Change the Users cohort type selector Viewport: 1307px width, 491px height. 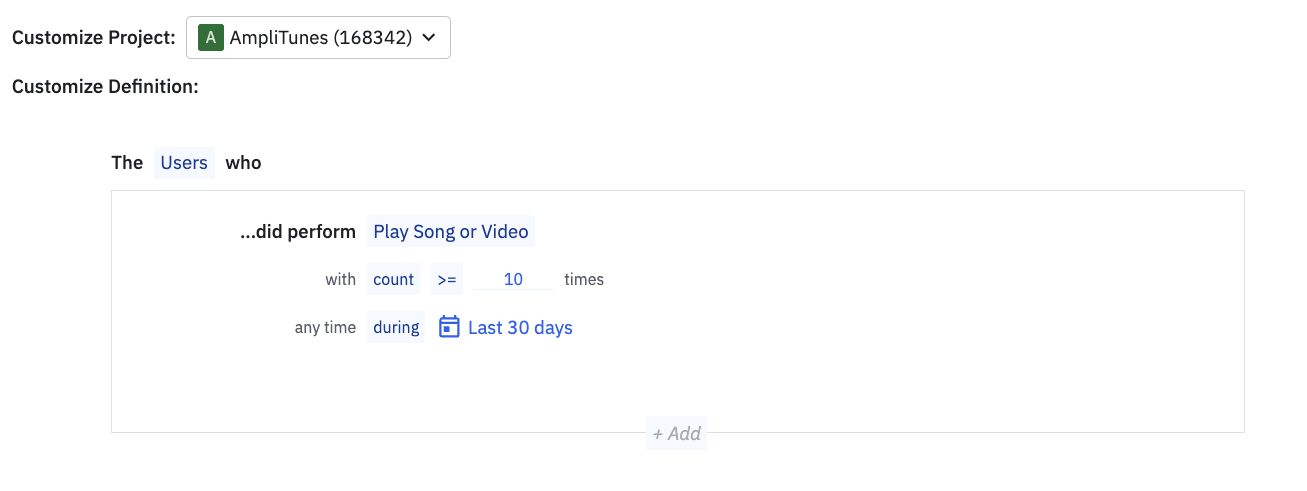[x=184, y=162]
